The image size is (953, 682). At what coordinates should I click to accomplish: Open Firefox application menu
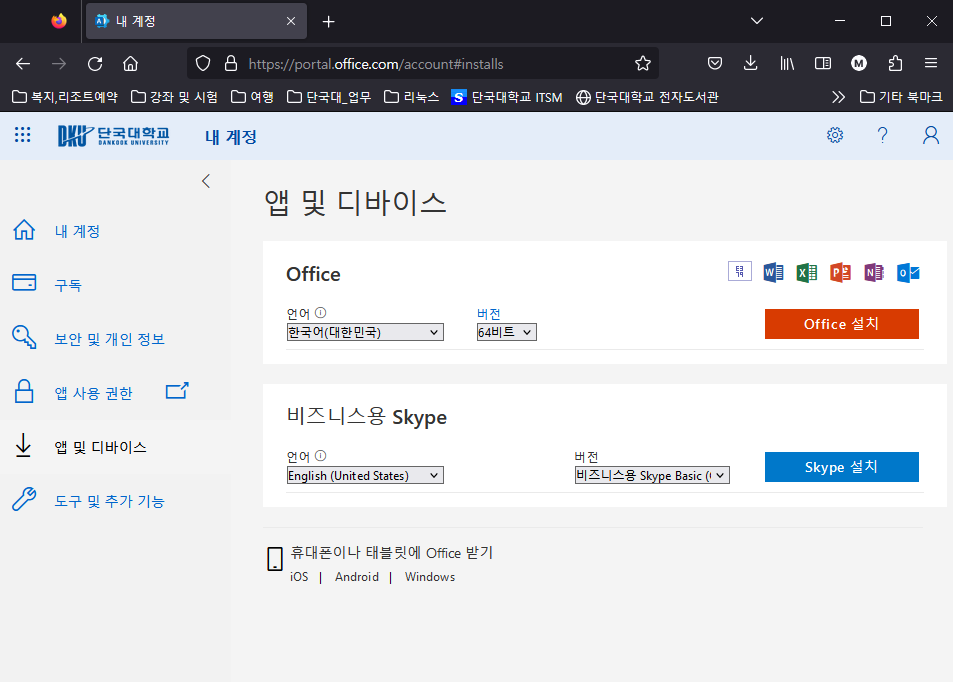point(931,63)
